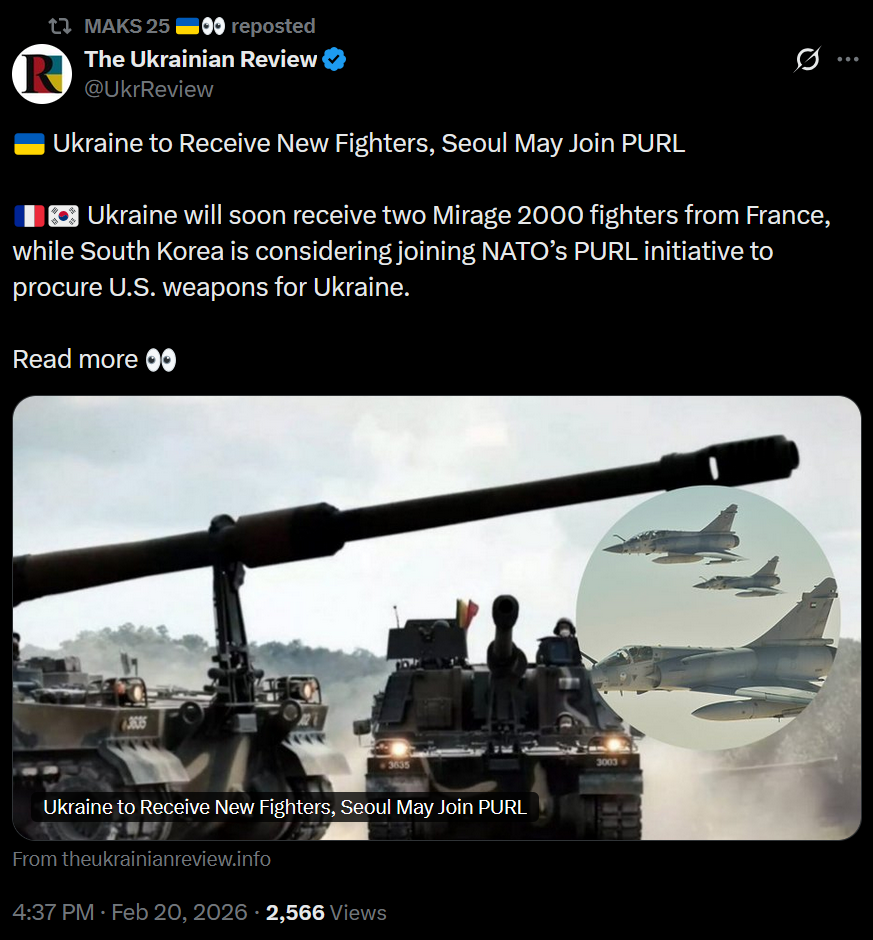
Task: View the 2,566 Views count
Action: tap(326, 912)
